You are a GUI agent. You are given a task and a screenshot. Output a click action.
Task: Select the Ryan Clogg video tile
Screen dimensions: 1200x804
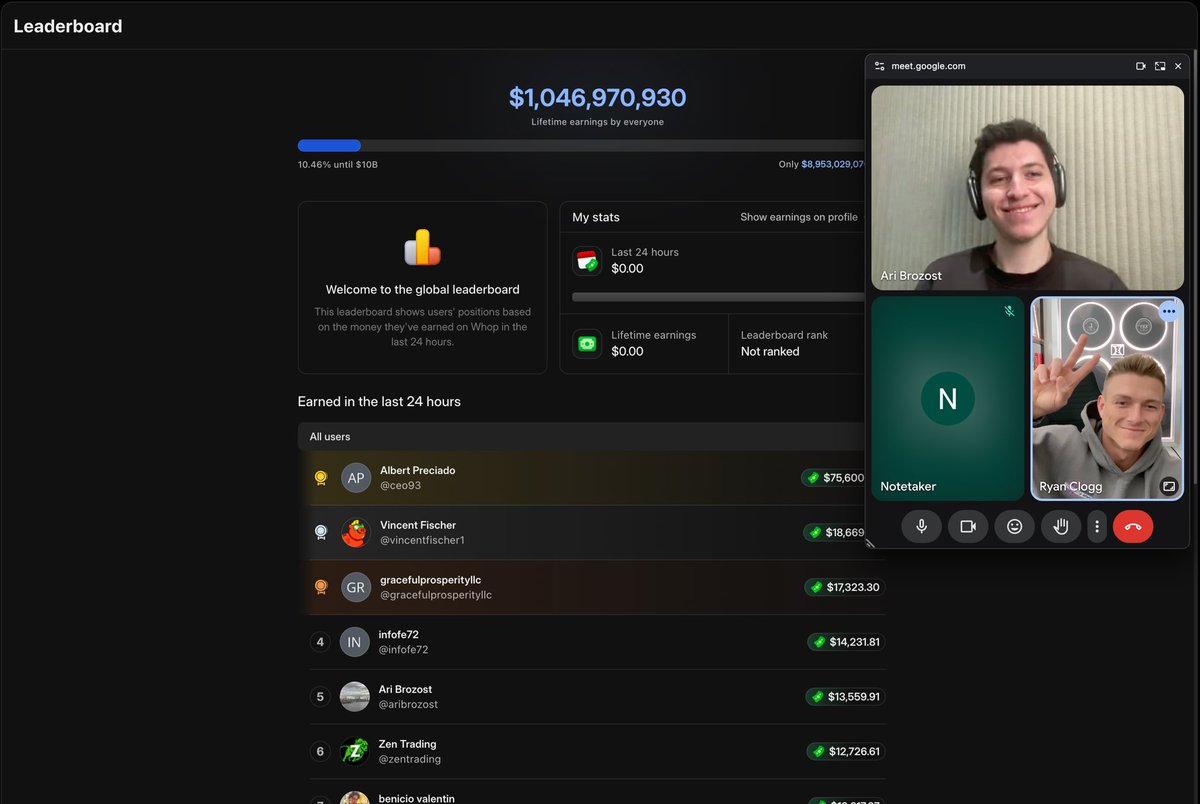pos(1107,398)
